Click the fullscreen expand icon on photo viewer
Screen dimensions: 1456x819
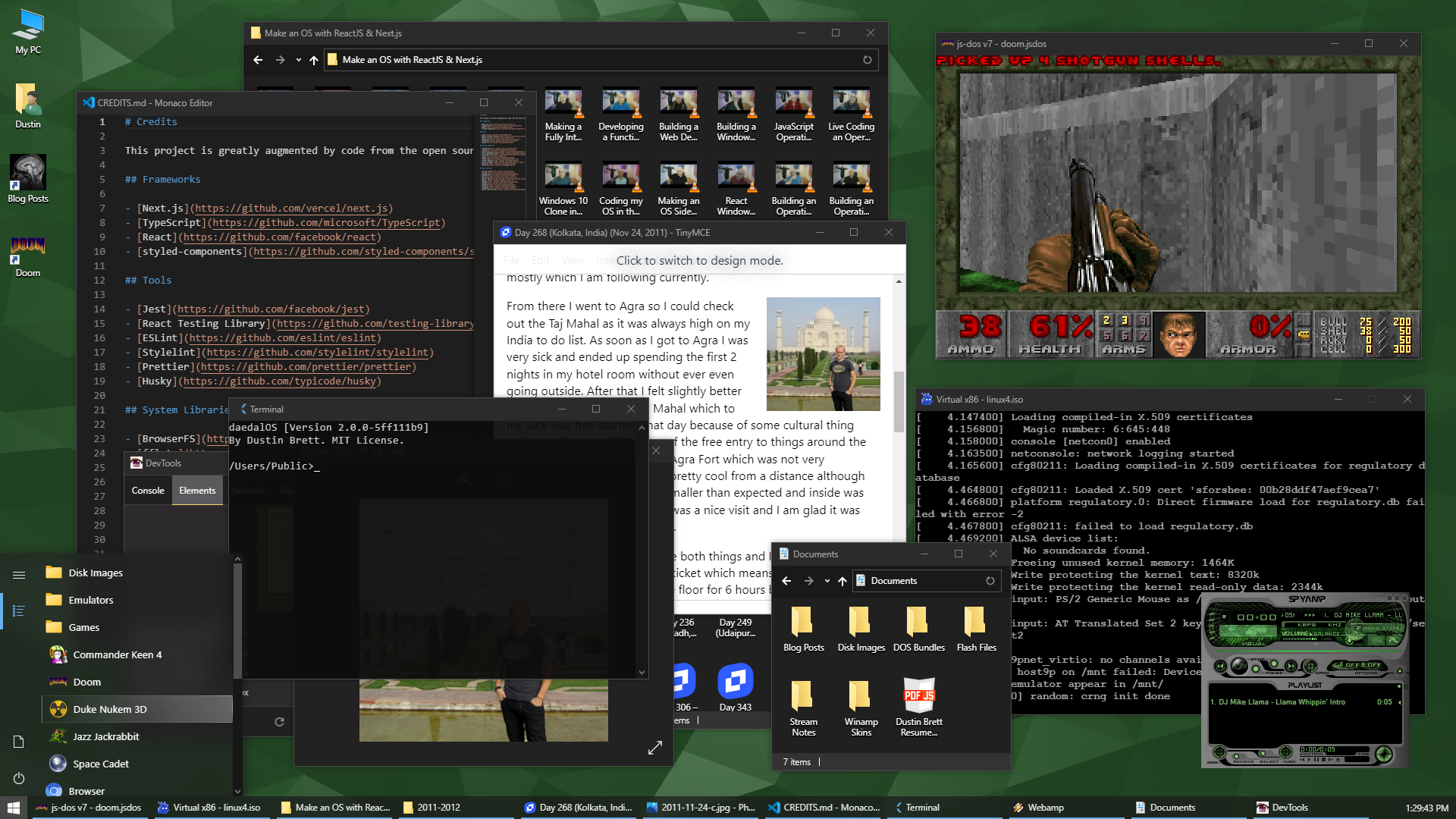pyautogui.click(x=655, y=748)
